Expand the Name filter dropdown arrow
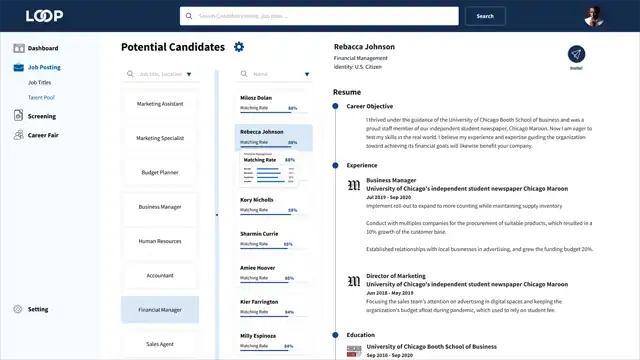 (307, 74)
